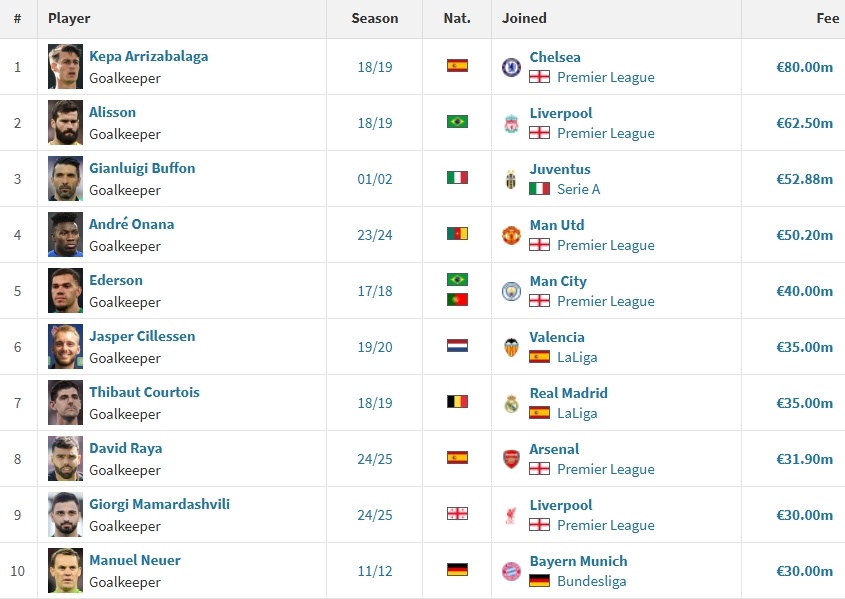Click the Arsenal club crest icon
The image size is (845, 599).
point(511,459)
